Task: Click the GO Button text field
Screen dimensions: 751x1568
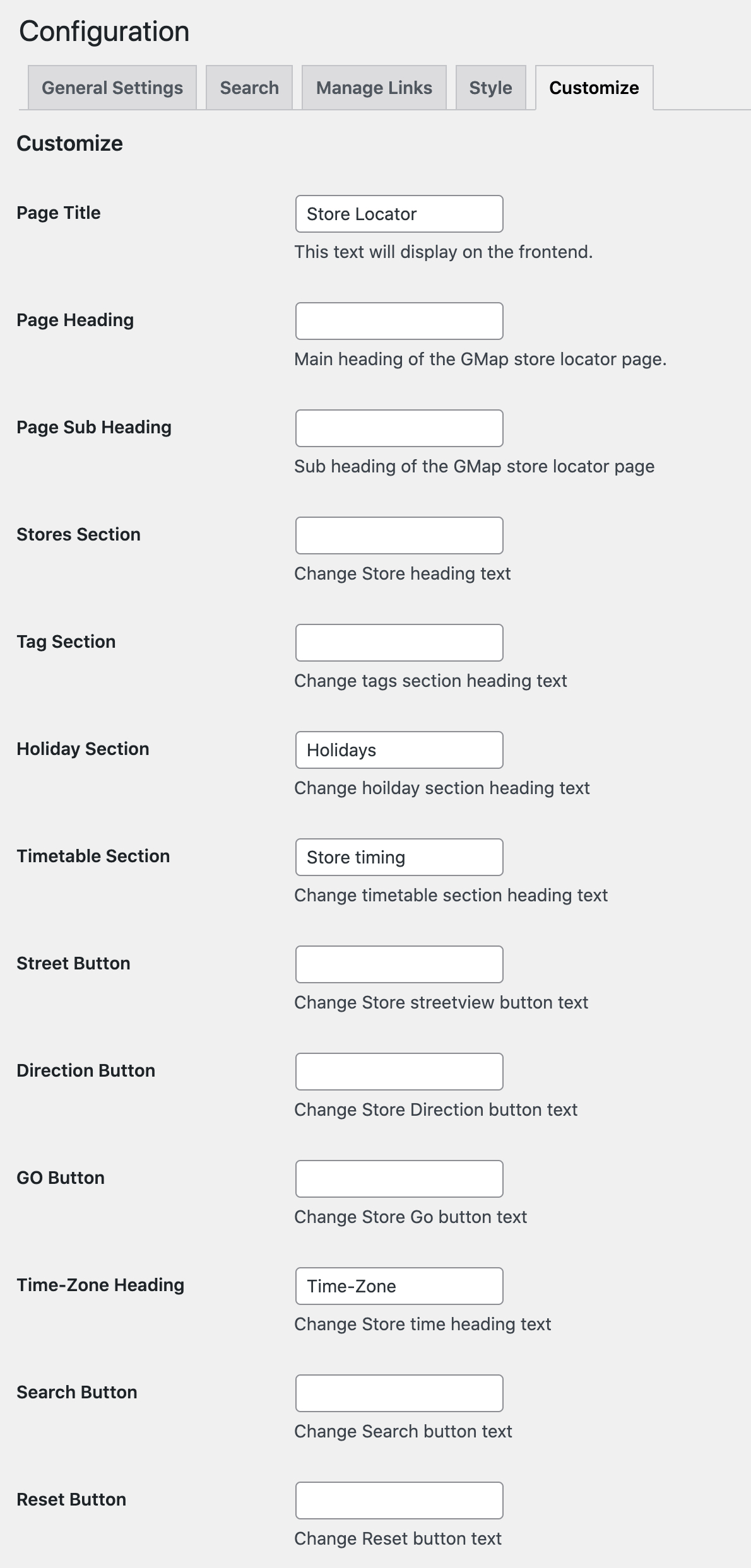Action: 399,1179
